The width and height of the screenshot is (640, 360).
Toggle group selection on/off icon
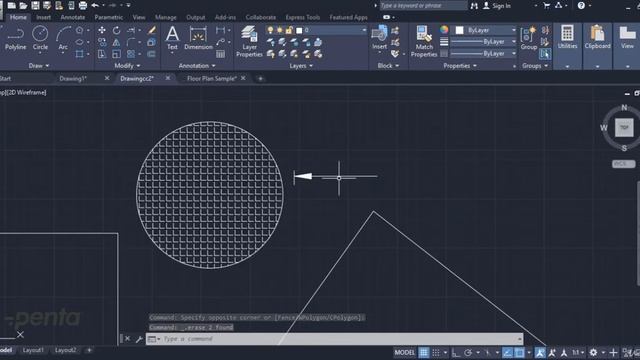click(x=545, y=54)
